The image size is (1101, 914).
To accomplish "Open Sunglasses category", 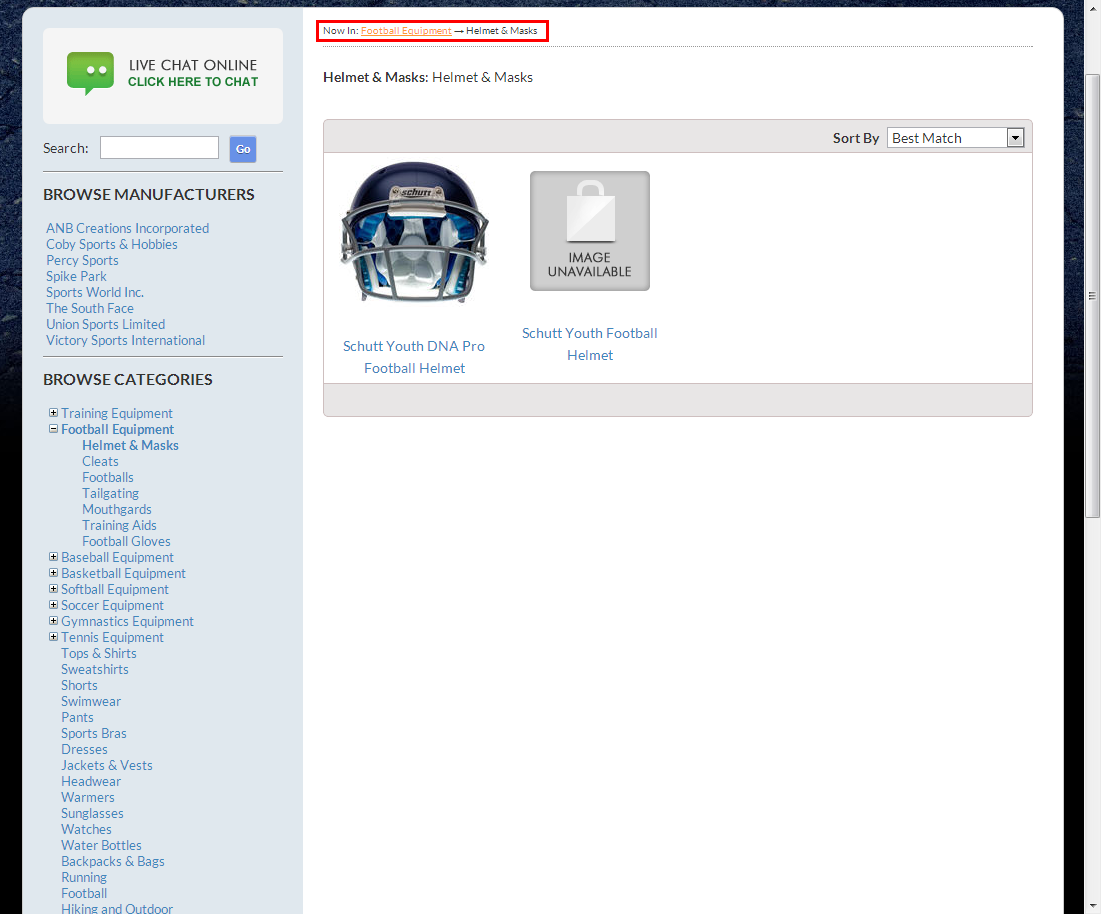I will (92, 814).
